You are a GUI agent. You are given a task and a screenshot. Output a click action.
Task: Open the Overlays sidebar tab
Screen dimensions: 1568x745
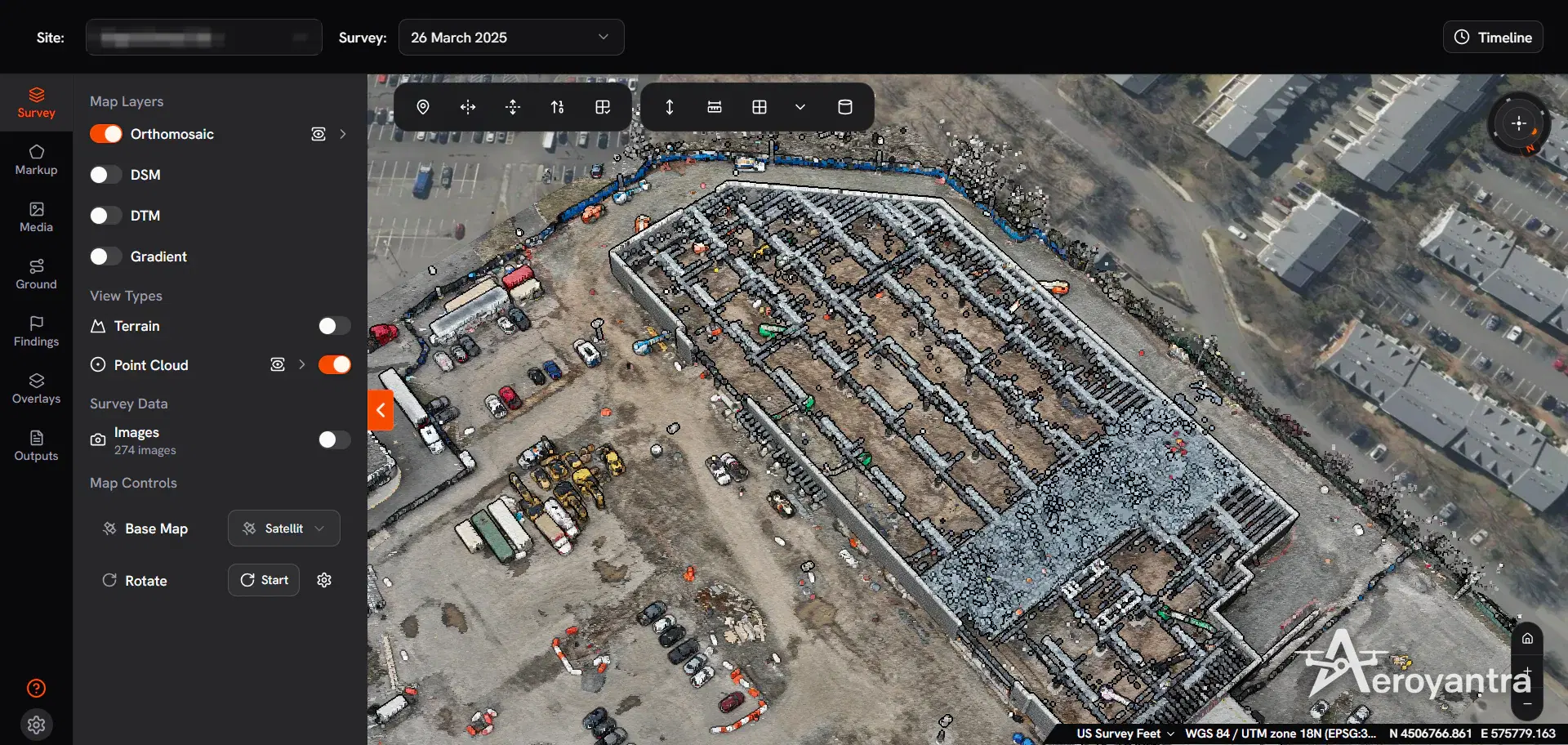37,389
